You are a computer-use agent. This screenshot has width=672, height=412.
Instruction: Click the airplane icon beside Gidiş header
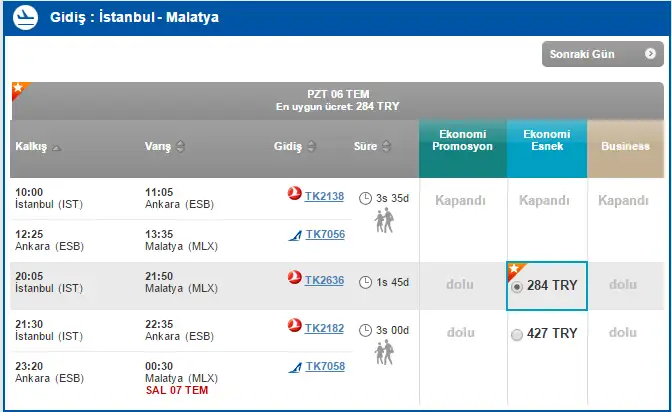point(28,17)
